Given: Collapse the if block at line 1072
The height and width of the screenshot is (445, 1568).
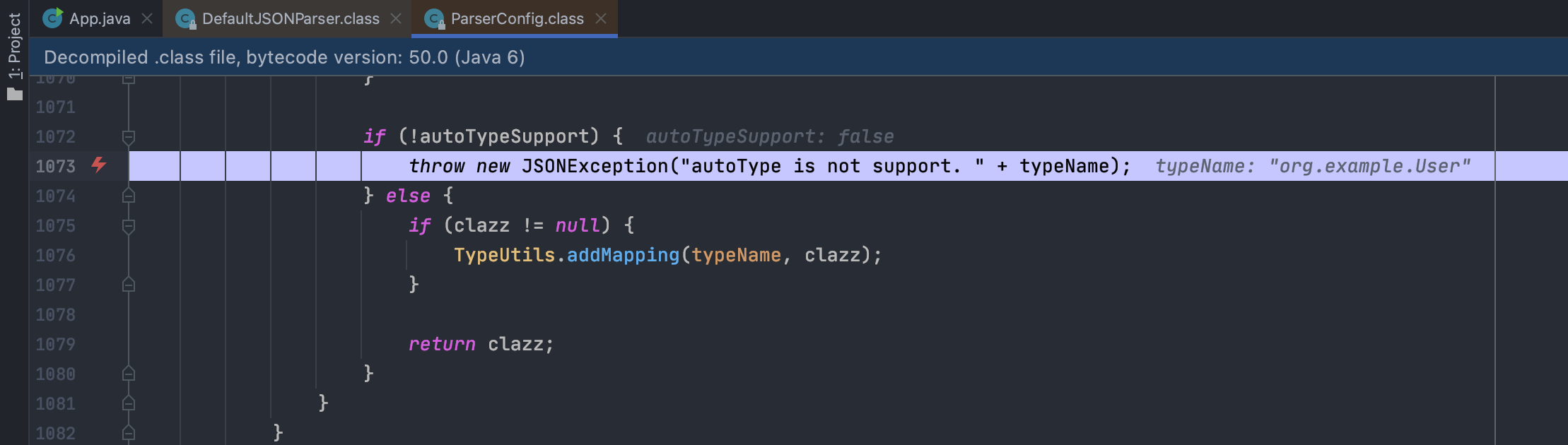Looking at the screenshot, I should click(x=129, y=136).
